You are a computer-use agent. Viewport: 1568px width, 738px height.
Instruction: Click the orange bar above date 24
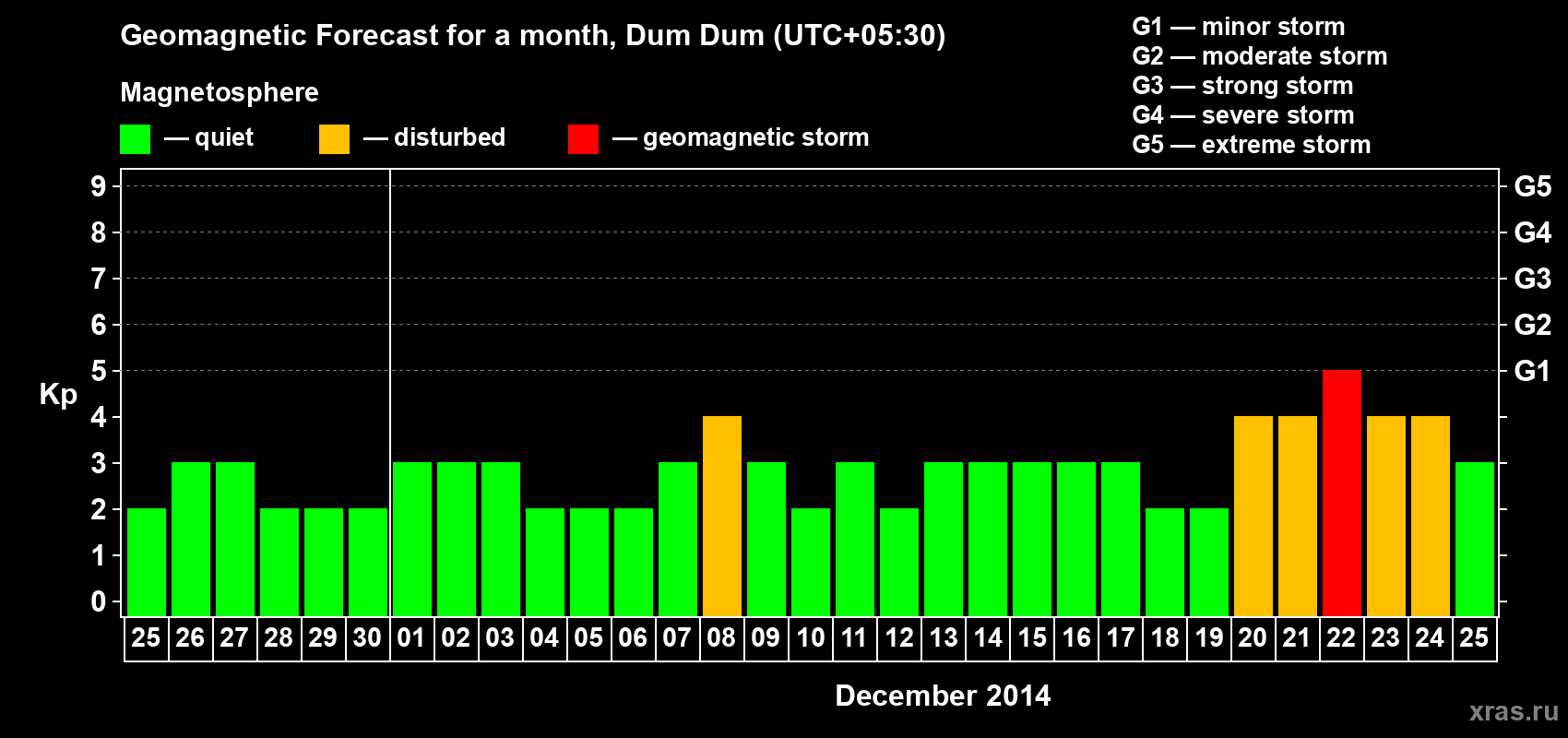[1430, 516]
